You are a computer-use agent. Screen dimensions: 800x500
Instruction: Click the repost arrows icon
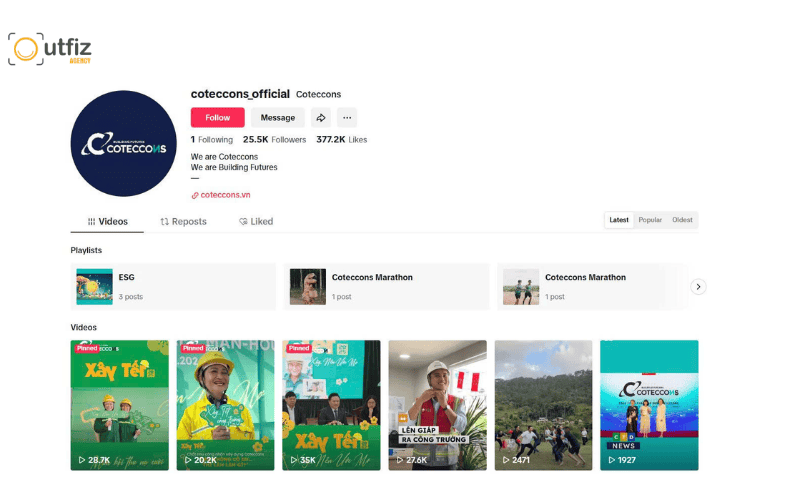point(164,221)
